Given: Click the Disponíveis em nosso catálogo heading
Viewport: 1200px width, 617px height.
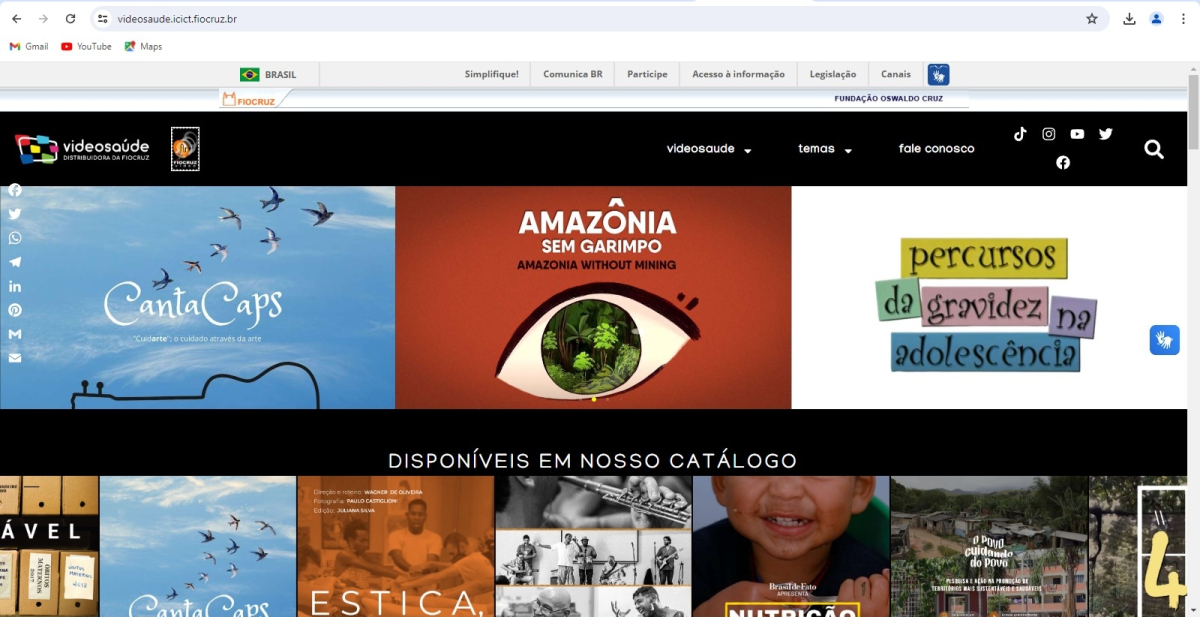Looking at the screenshot, I should pyautogui.click(x=593, y=461).
